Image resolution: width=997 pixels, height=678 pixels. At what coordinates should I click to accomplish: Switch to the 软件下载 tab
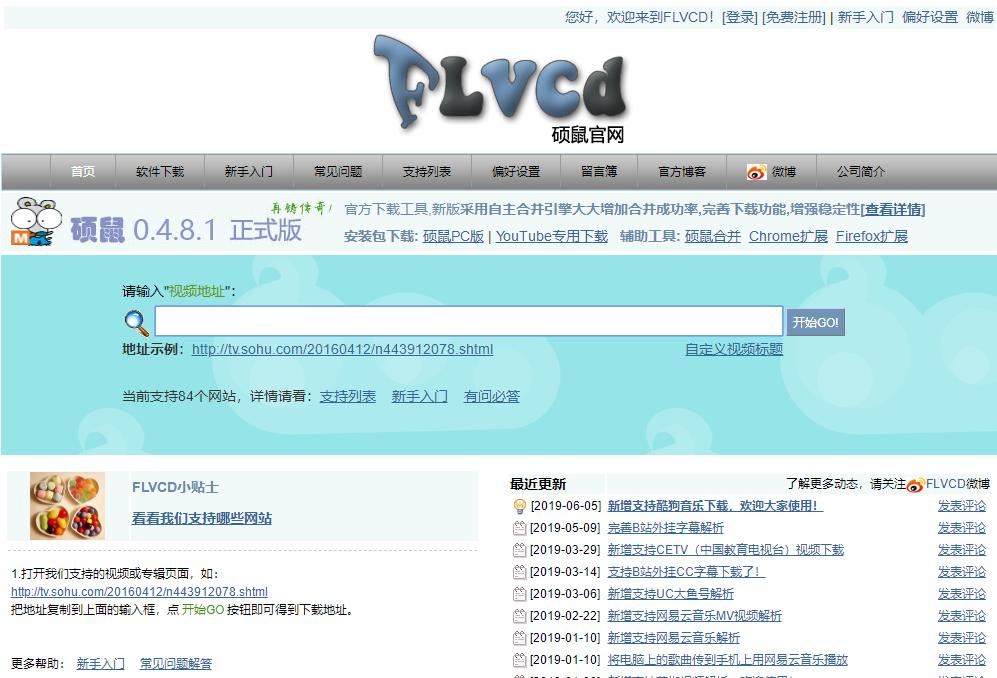160,171
